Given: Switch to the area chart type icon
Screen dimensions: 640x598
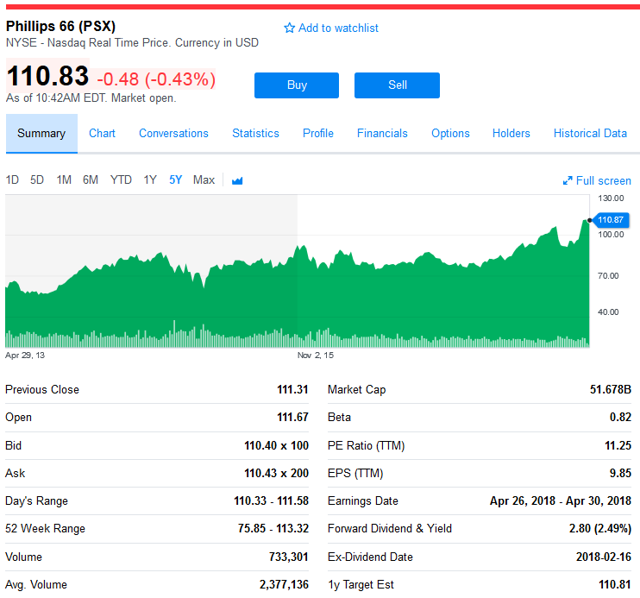Looking at the screenshot, I should (x=237, y=180).
